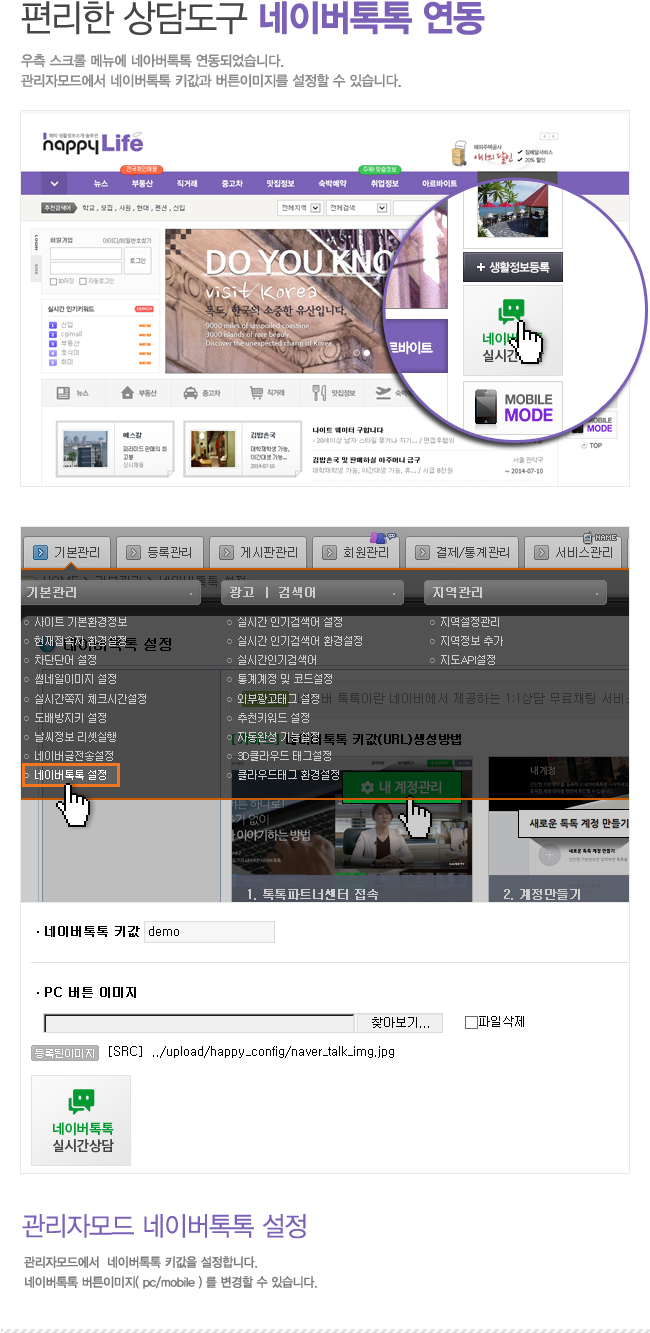The image size is (650, 1333).
Task: Select the 네이버톡톡 설정 menu item
Action: click(x=70, y=774)
